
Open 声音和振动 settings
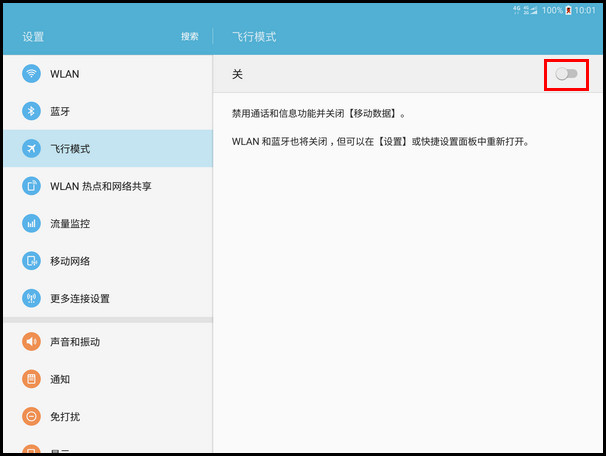tap(108, 342)
